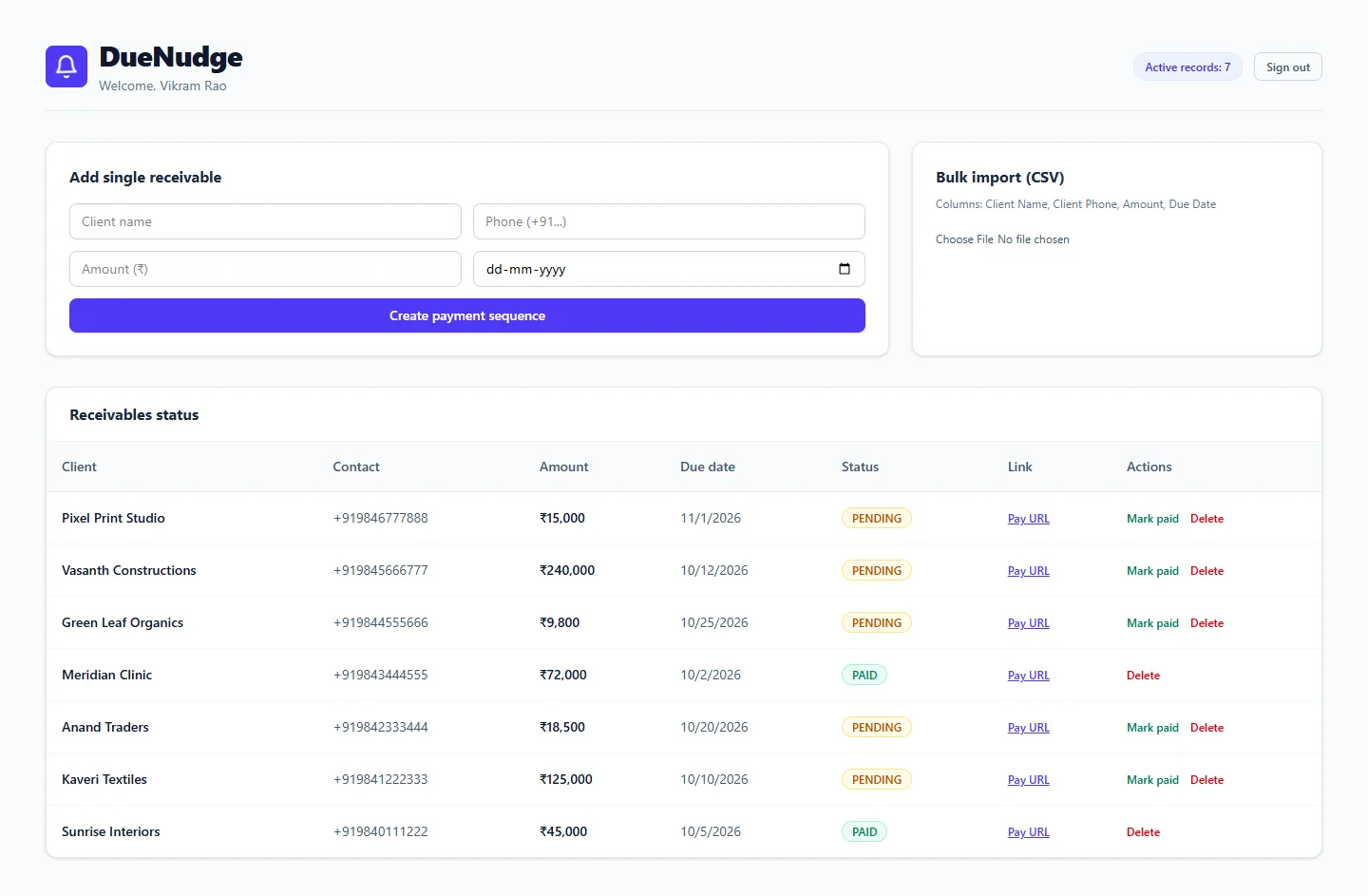The height and width of the screenshot is (896, 1368).
Task: Click PAID status badge for Sunrise Interiors
Action: click(x=864, y=831)
